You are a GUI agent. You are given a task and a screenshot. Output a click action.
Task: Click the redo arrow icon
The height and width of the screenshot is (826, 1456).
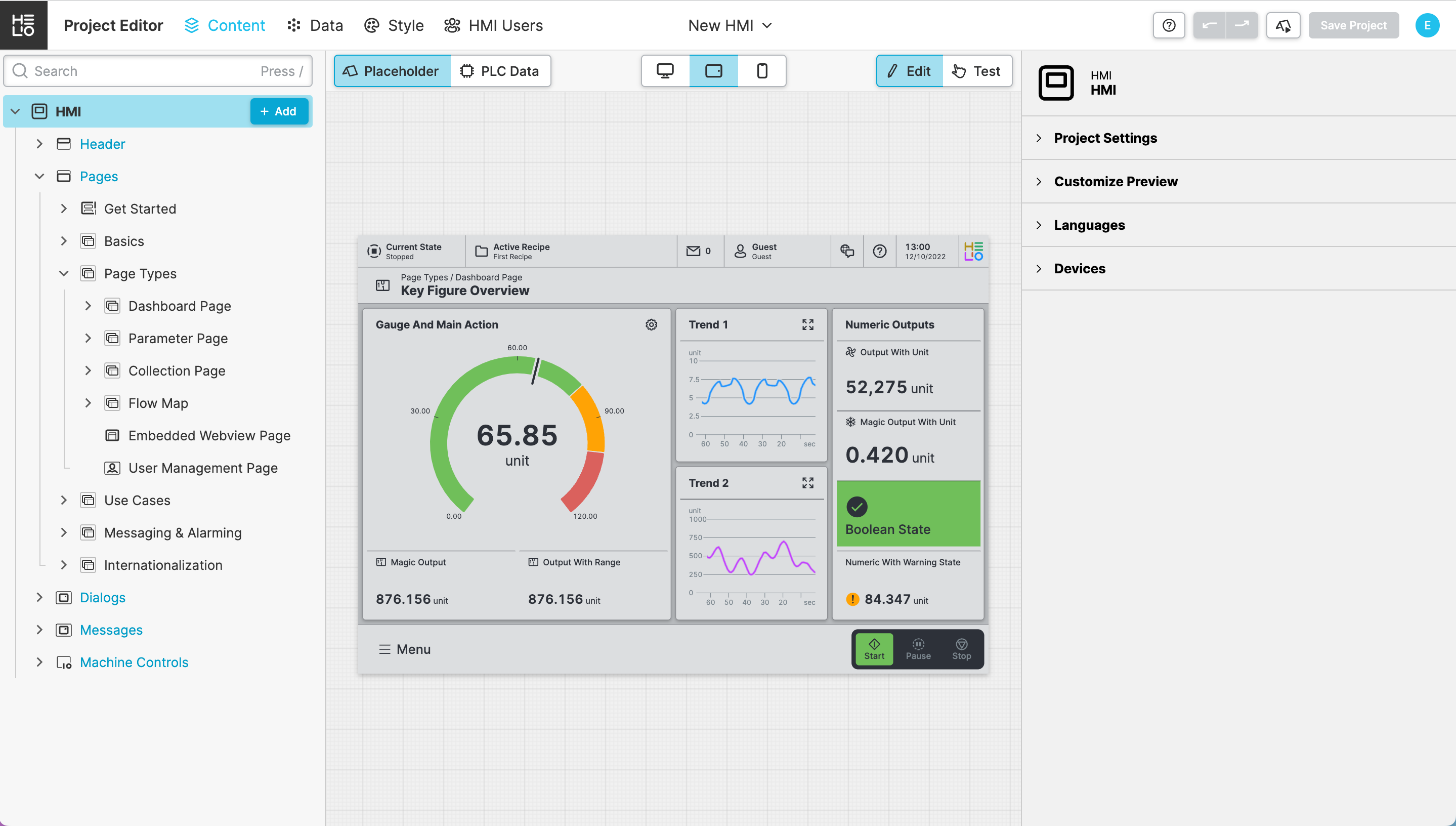coord(1241,25)
